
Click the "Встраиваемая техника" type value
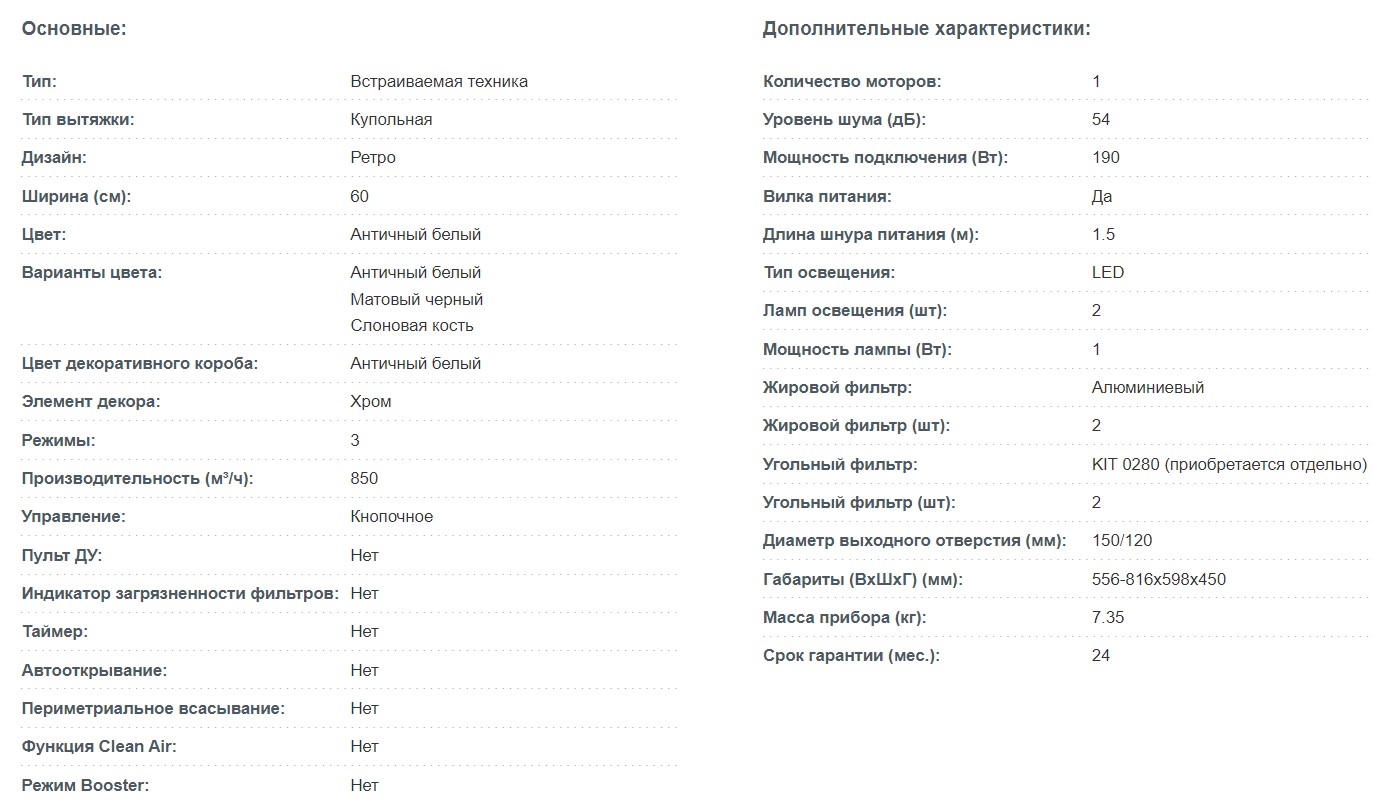coord(439,81)
